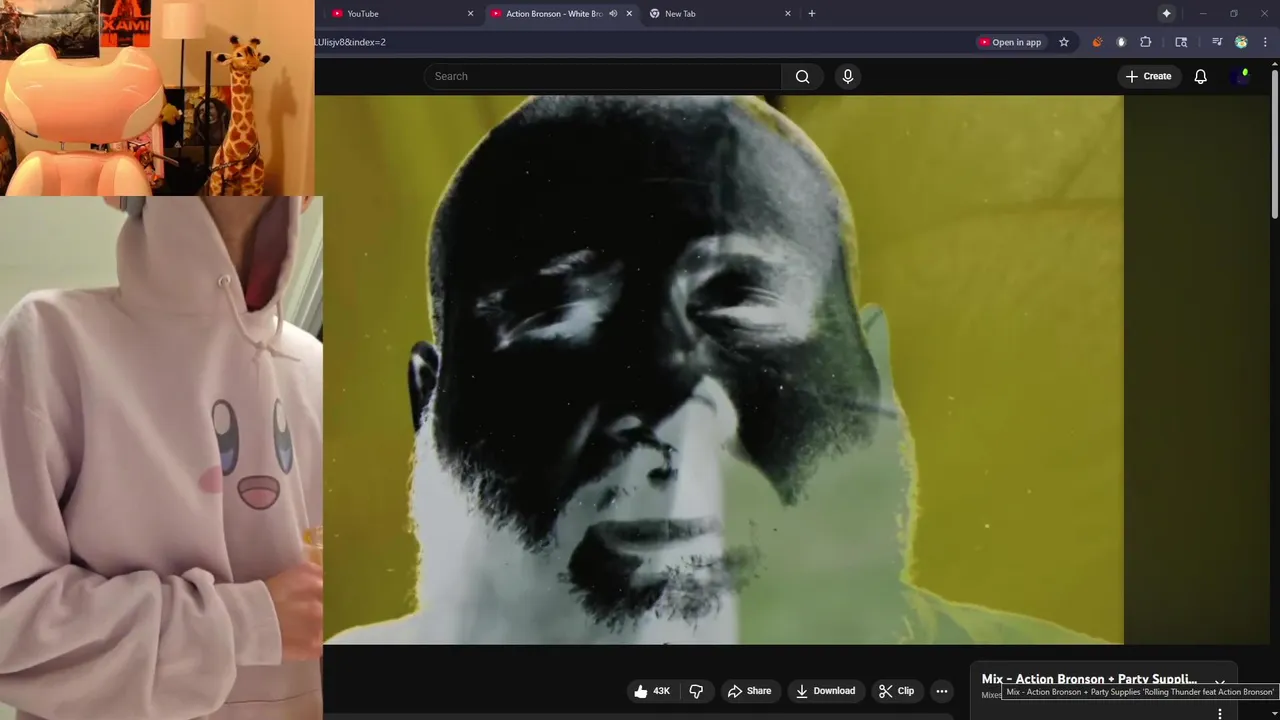The height and width of the screenshot is (720, 1280).
Task: Share the video
Action: pos(749,691)
